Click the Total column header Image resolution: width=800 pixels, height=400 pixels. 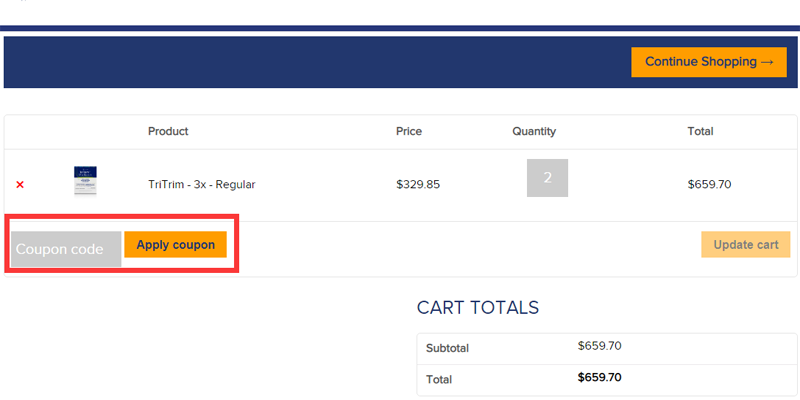[700, 131]
